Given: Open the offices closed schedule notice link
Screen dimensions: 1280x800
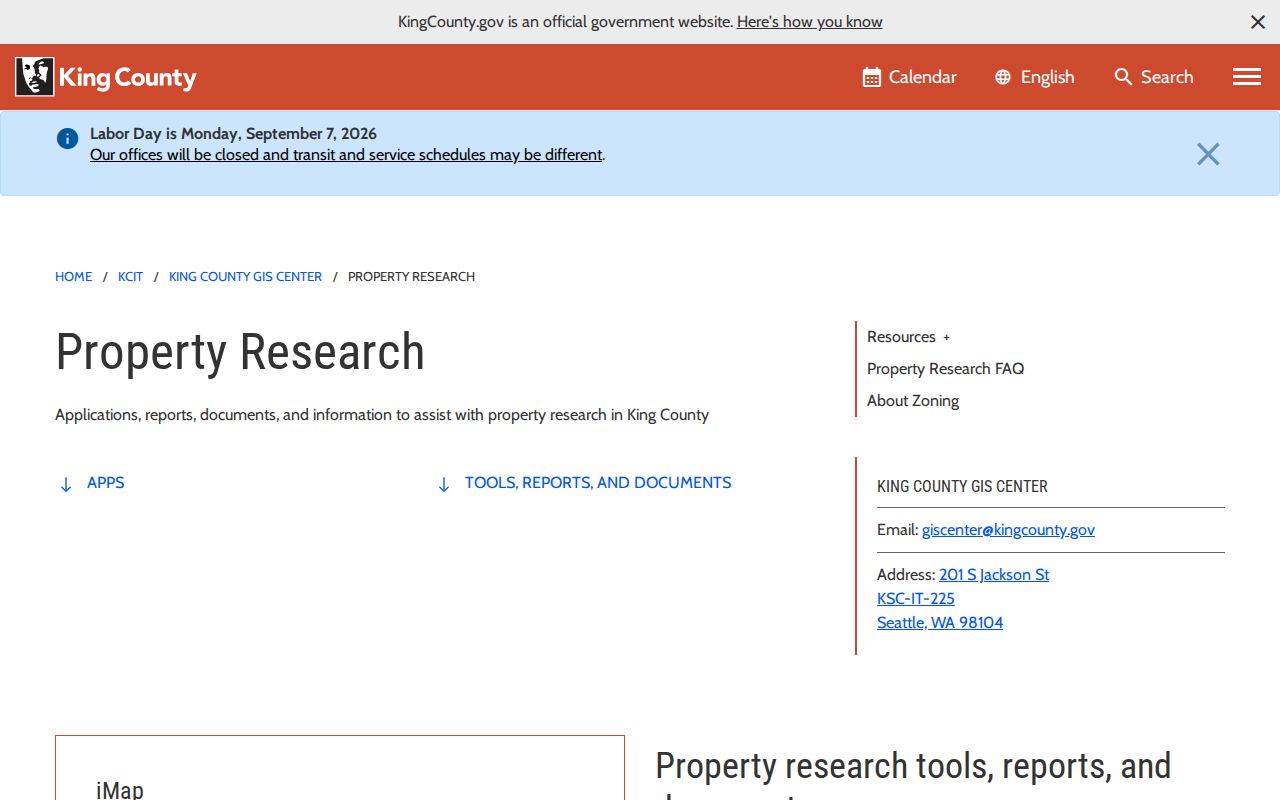Looking at the screenshot, I should [346, 155].
